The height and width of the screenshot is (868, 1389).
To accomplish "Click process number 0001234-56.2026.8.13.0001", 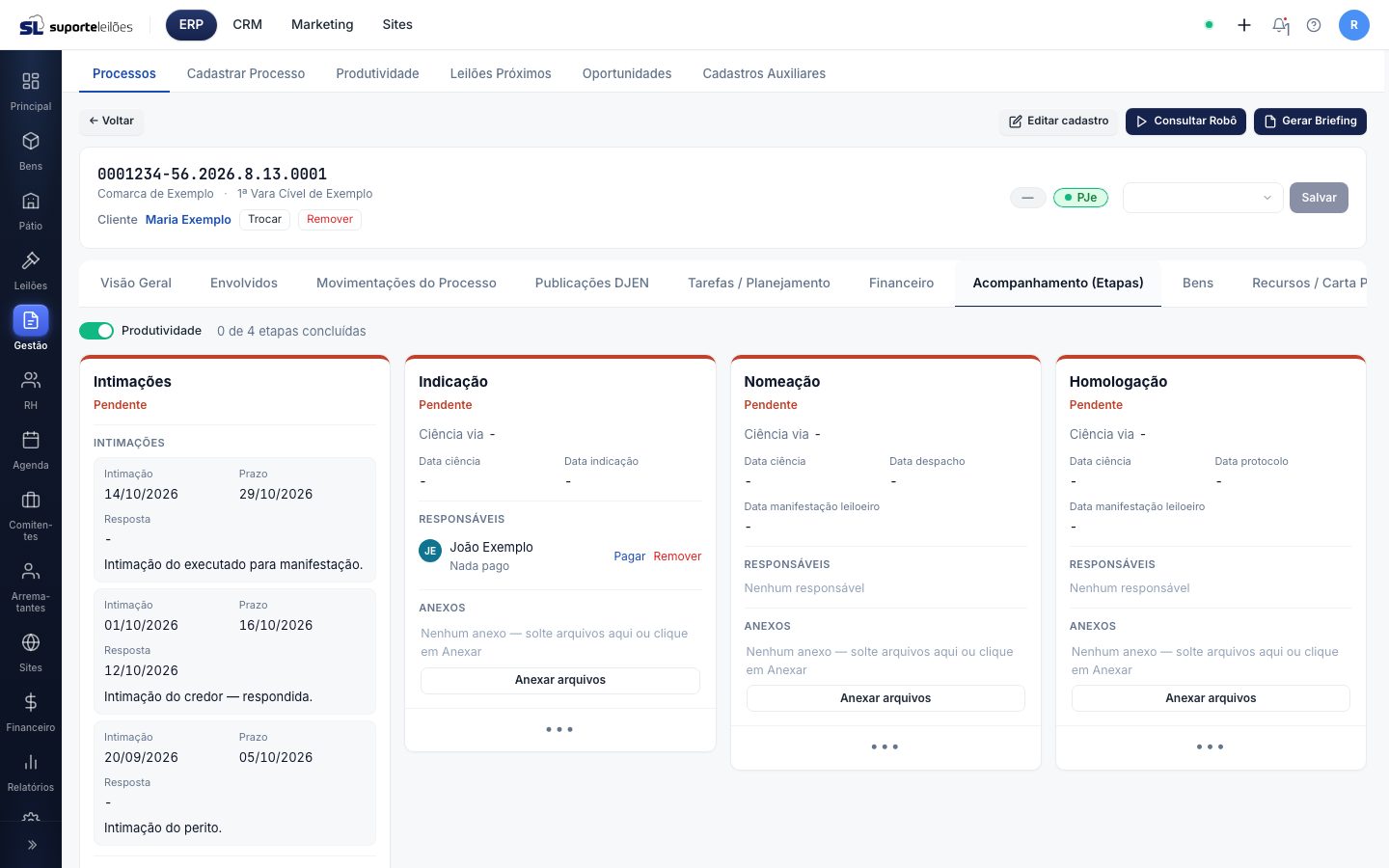I will pos(212,175).
